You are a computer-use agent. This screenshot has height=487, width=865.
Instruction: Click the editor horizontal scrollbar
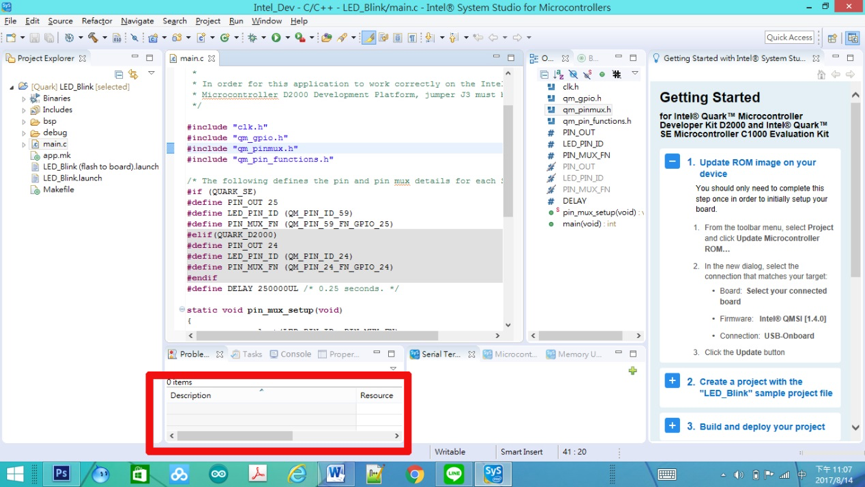point(317,335)
